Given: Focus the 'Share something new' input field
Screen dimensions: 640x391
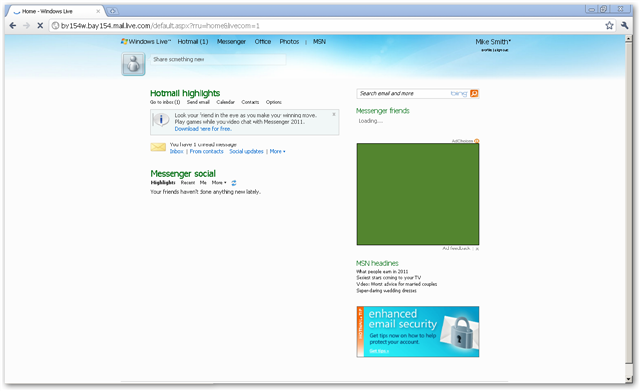Looking at the screenshot, I should point(218,60).
